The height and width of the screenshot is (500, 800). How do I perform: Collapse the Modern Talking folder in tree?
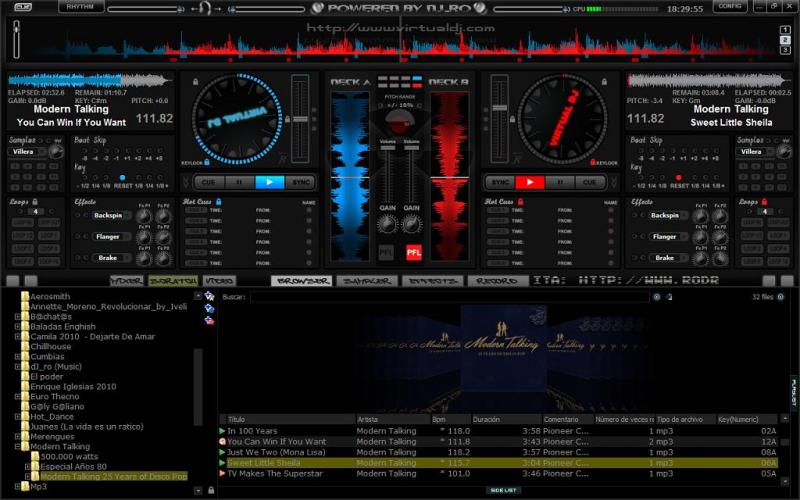point(18,446)
